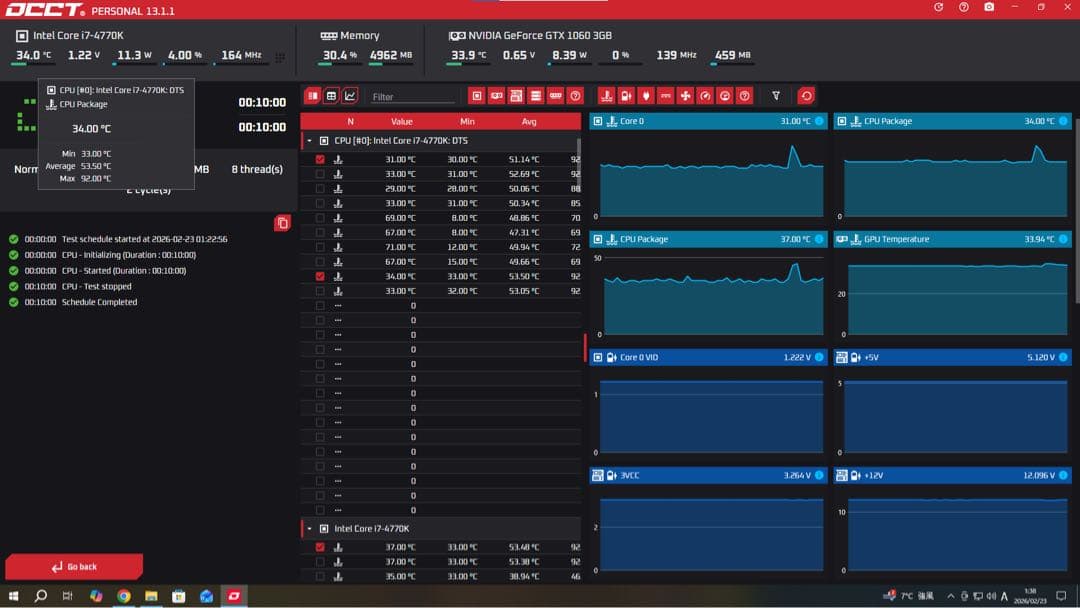Uncheck the 34.00 °C sensor row checkbox
The image size is (1080, 608).
pos(320,277)
